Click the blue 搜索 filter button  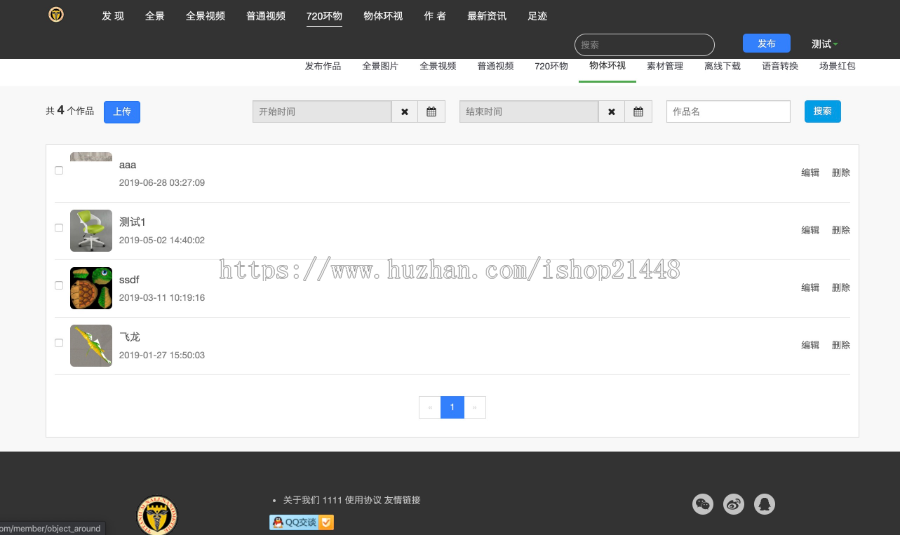coord(823,111)
